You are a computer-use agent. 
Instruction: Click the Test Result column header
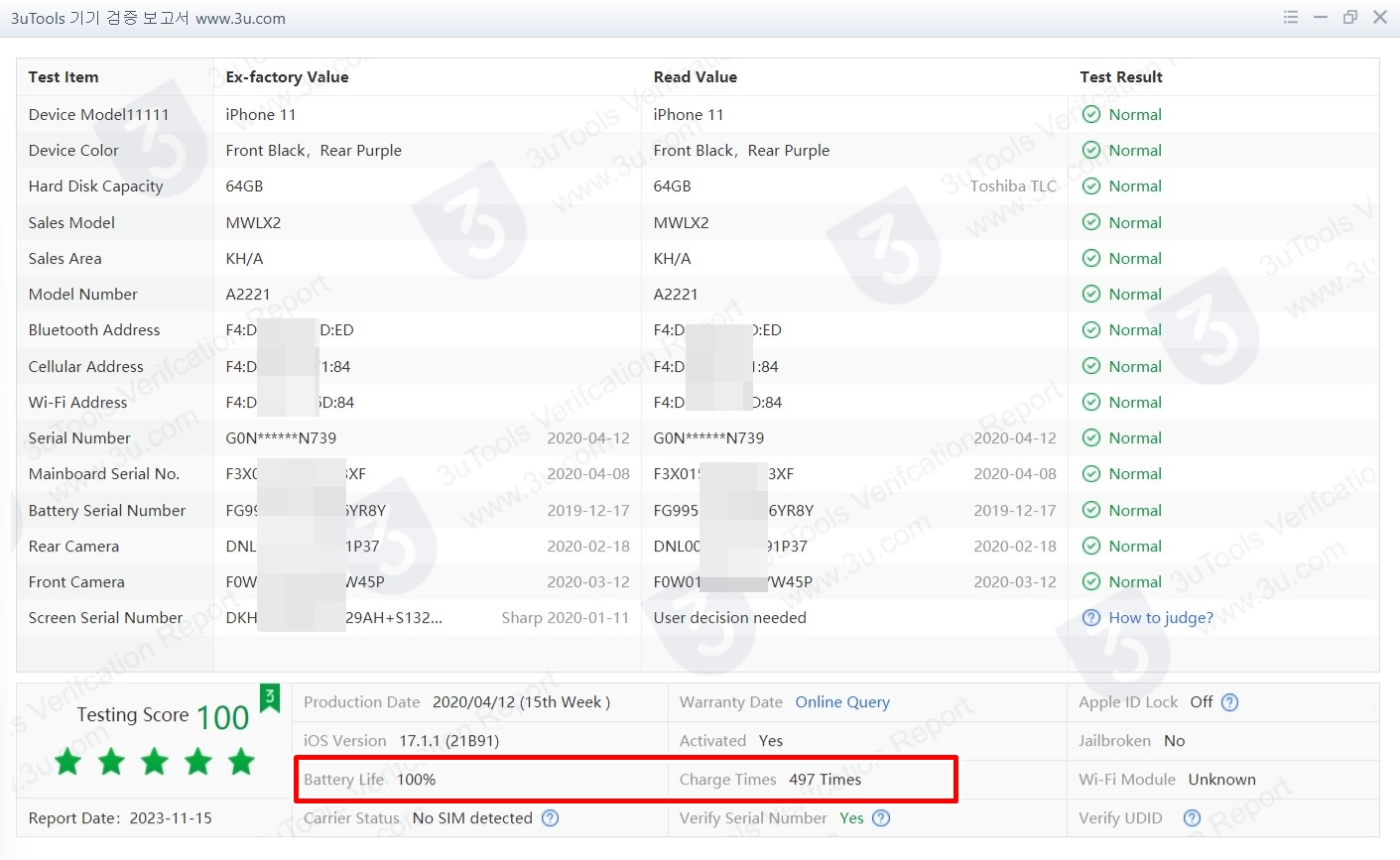pos(1121,77)
